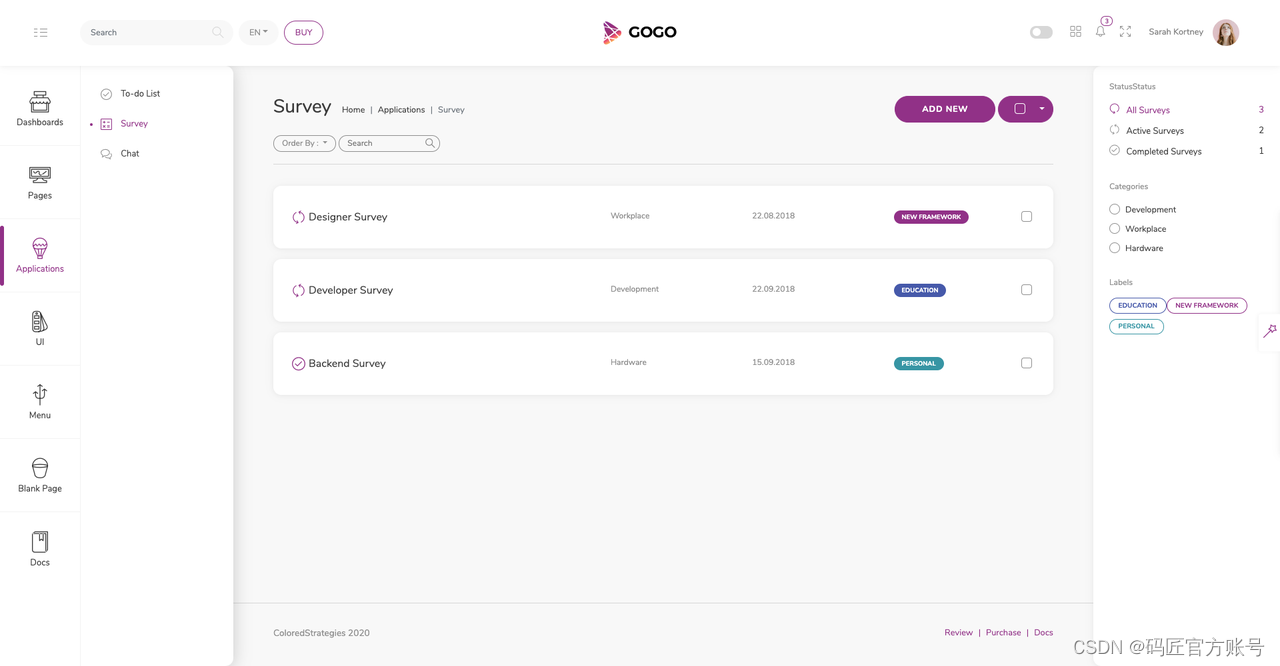Open UI section in the sidebar

coord(40,328)
